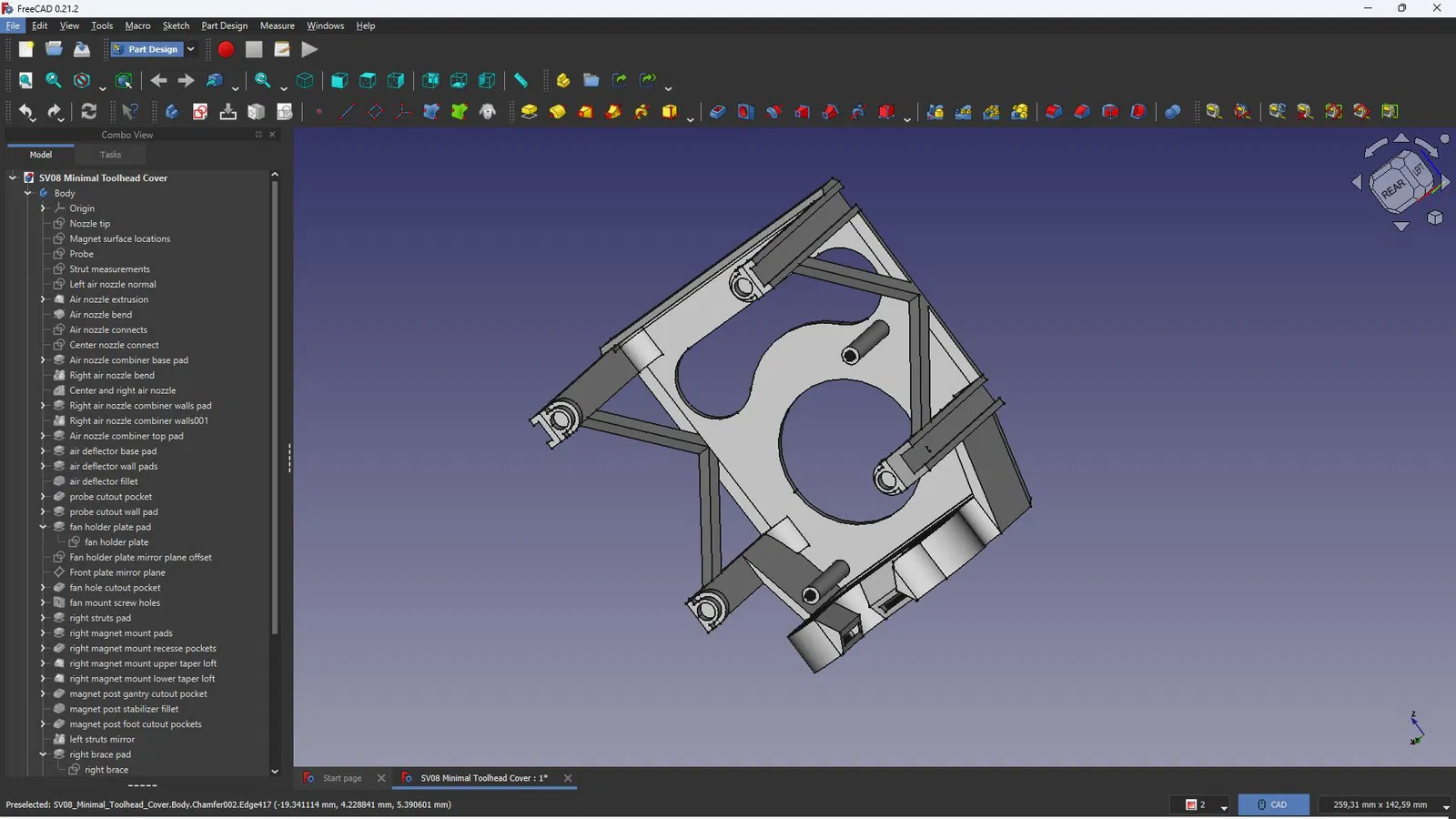Select the Probe item in the tree

pos(81,254)
